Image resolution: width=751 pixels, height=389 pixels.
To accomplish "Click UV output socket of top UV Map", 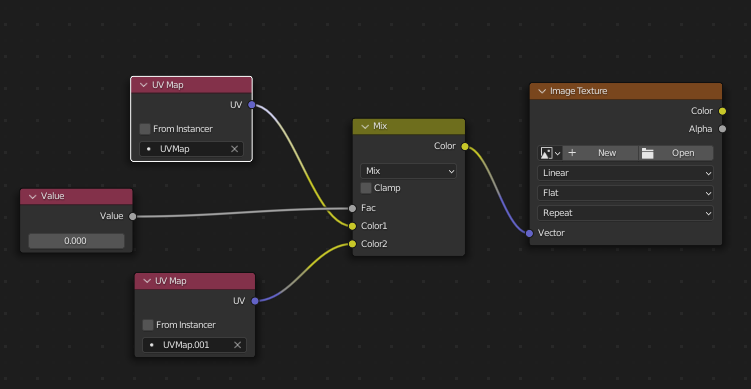I will [251, 105].
